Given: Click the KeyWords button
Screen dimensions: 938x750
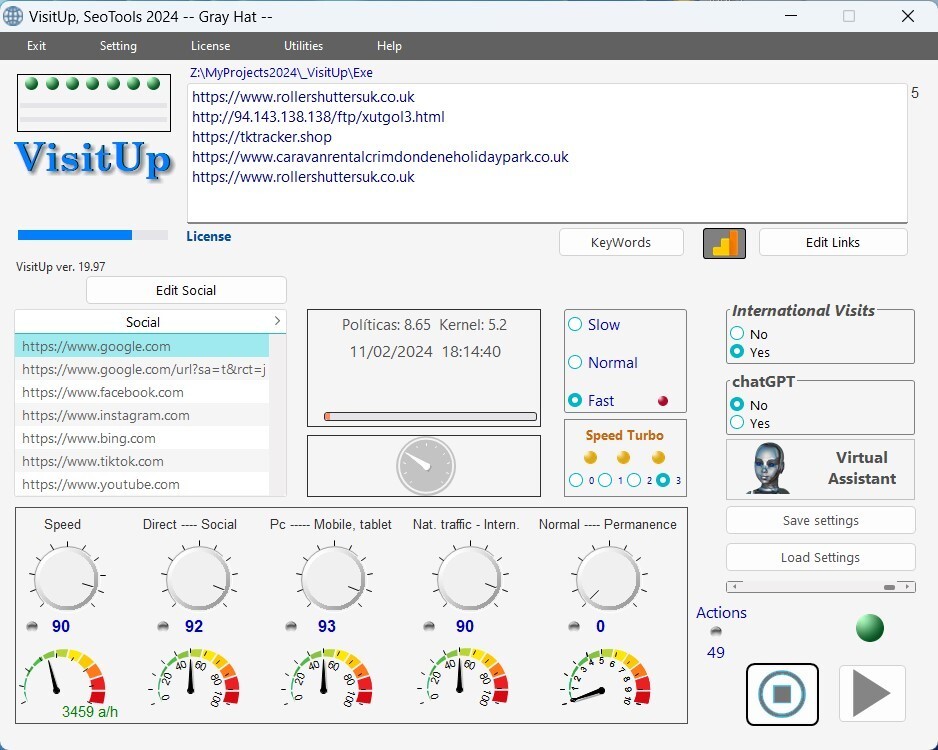Looking at the screenshot, I should pyautogui.click(x=620, y=242).
